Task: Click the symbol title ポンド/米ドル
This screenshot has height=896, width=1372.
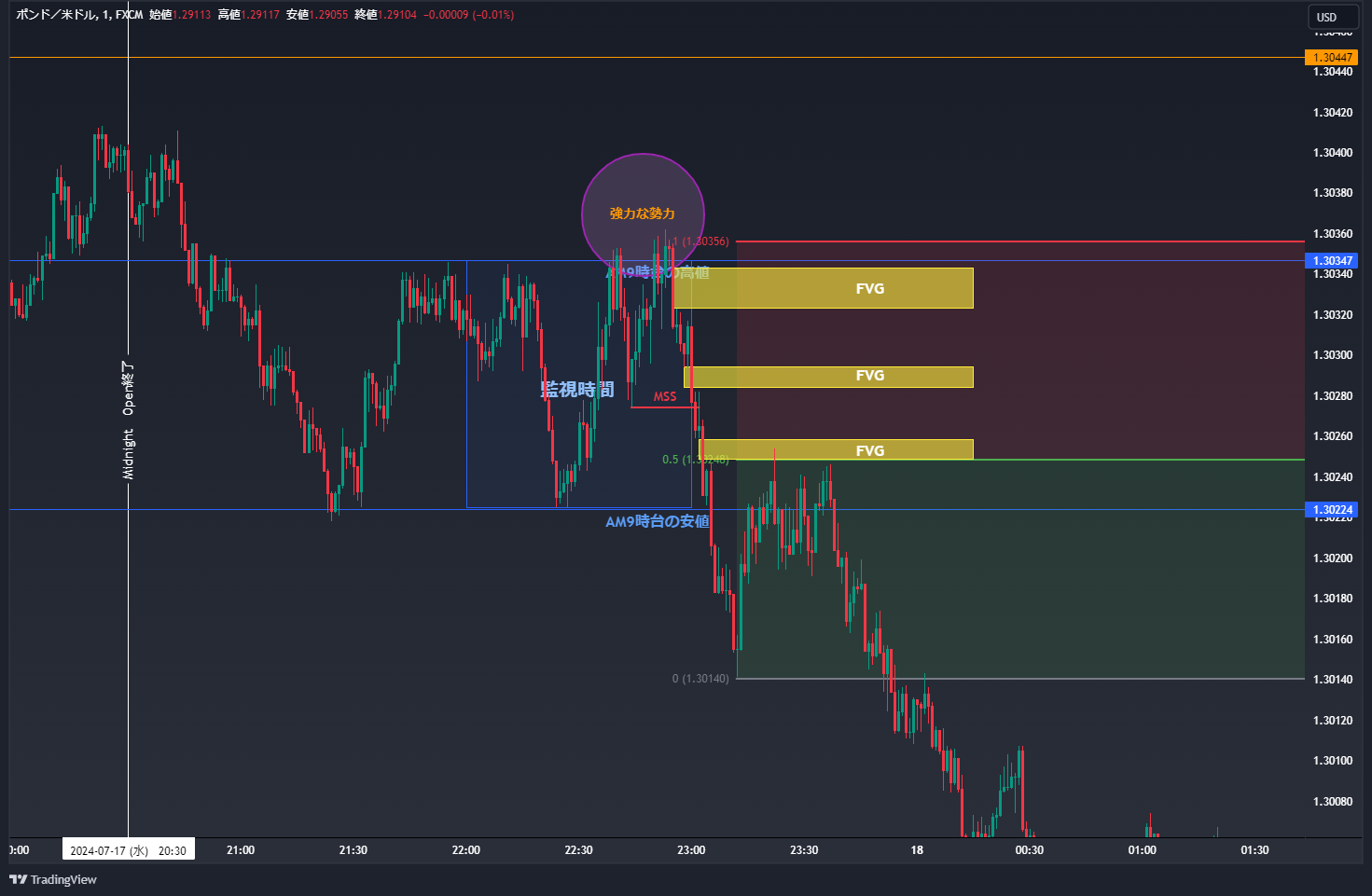Action: (x=55, y=15)
